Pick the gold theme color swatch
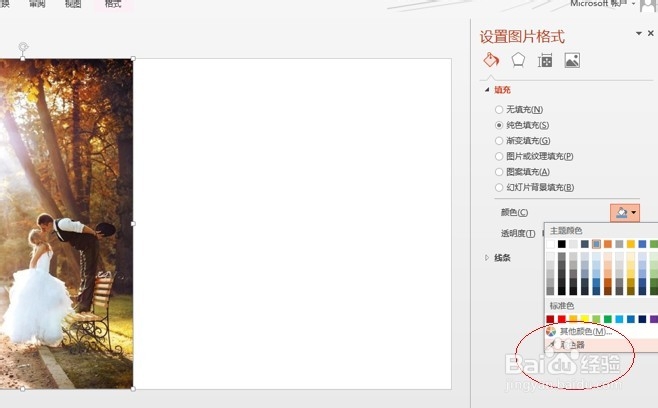This screenshot has width=658, height=408. [x=631, y=244]
